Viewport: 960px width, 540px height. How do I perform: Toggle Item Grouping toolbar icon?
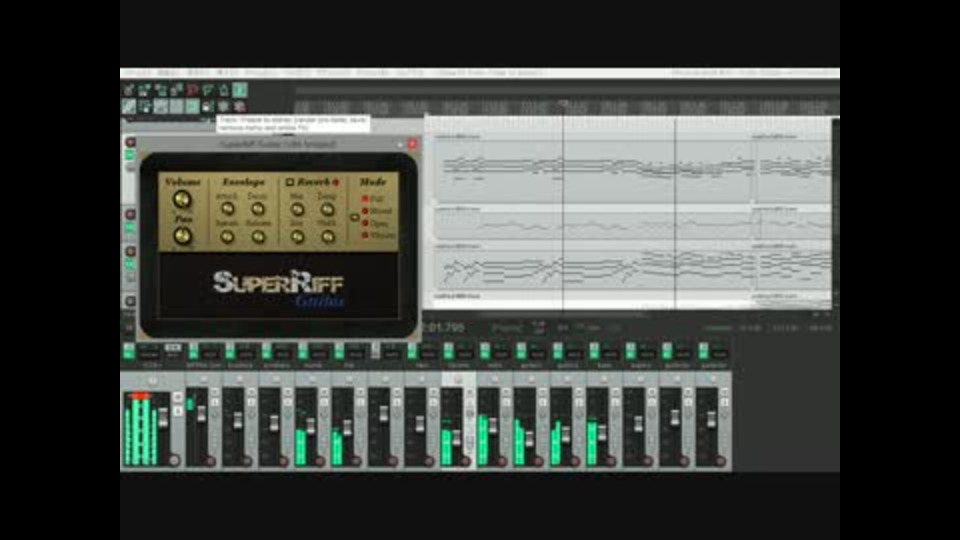[144, 107]
